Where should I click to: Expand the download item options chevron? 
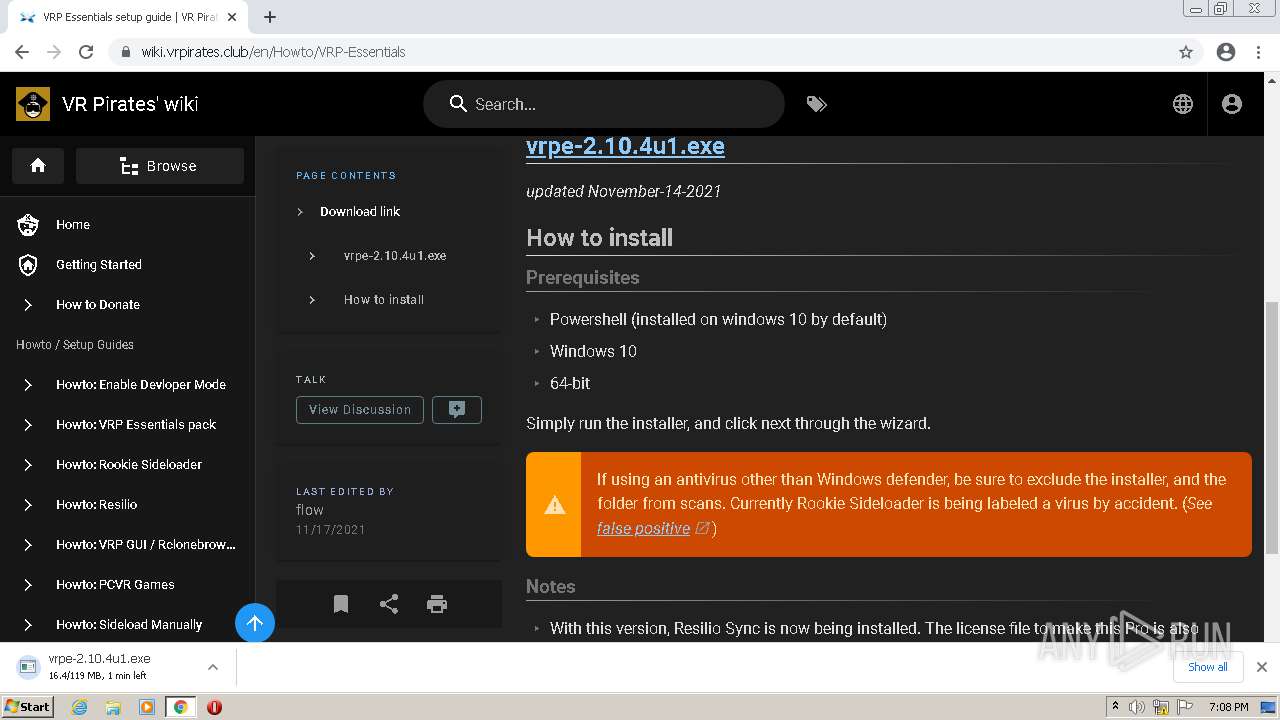(212, 667)
